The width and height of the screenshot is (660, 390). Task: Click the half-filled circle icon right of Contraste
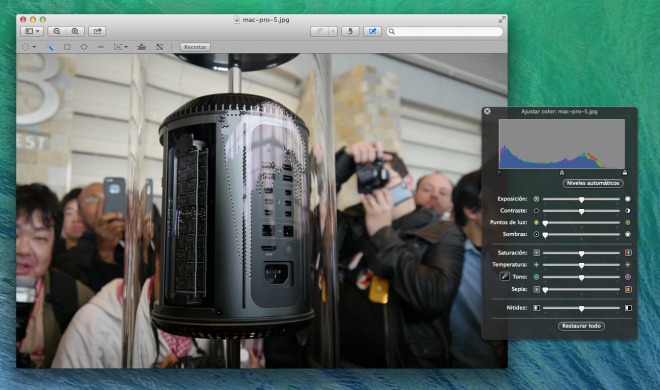point(628,210)
